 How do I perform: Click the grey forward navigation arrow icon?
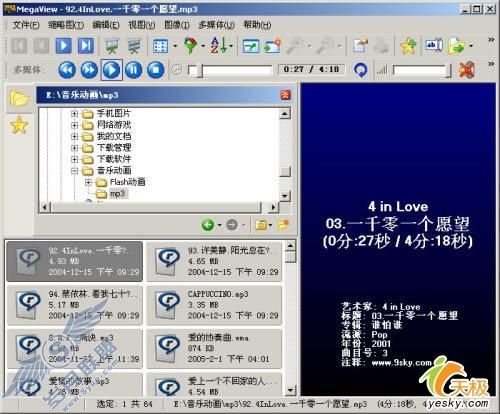tap(232, 225)
